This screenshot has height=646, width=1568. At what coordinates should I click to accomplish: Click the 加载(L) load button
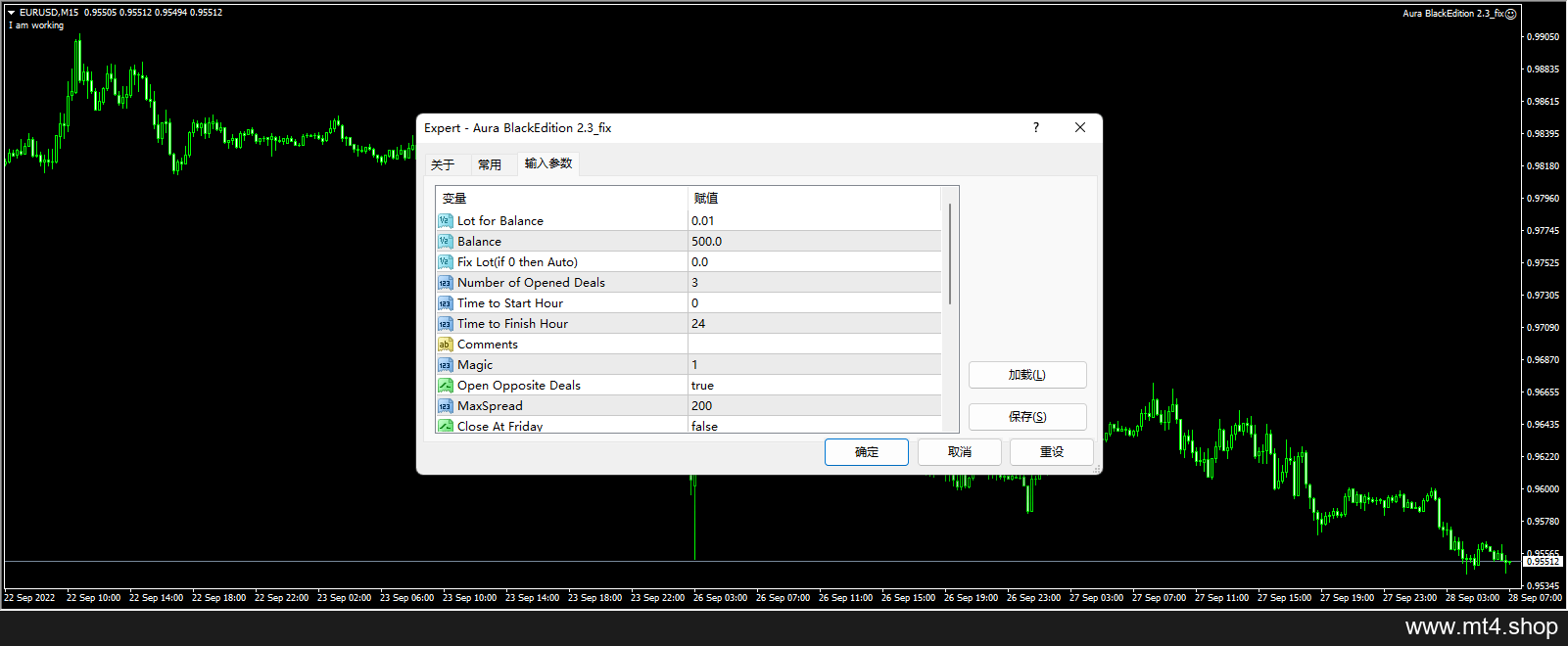pyautogui.click(x=1027, y=375)
